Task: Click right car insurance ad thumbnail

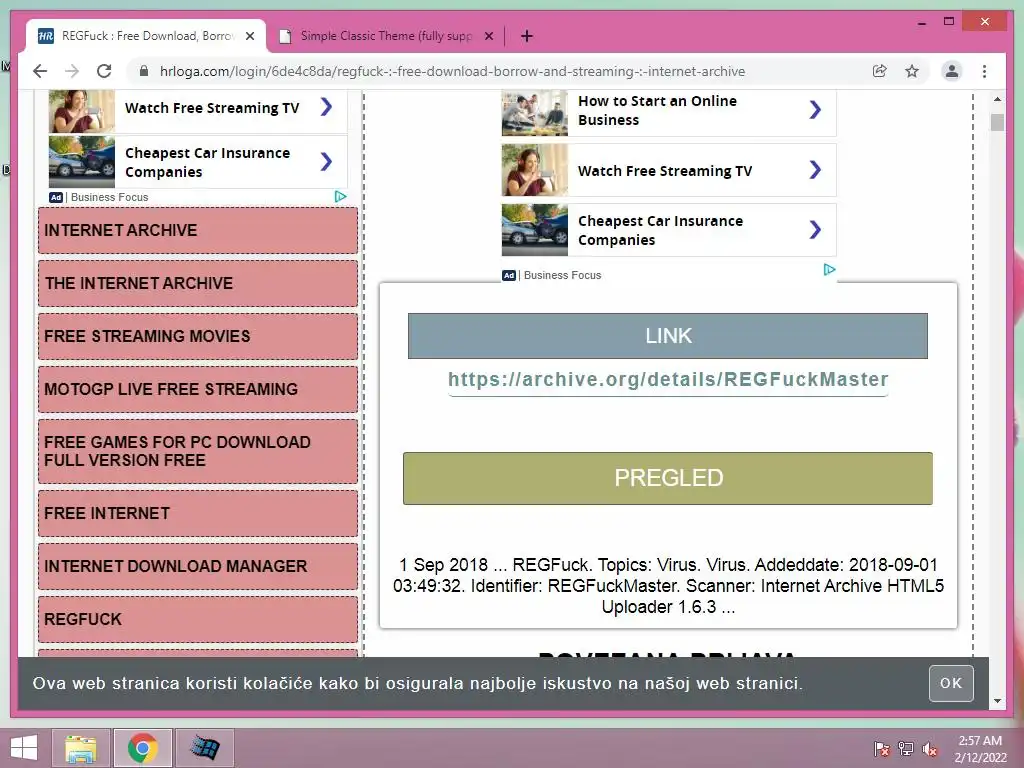Action: point(535,230)
